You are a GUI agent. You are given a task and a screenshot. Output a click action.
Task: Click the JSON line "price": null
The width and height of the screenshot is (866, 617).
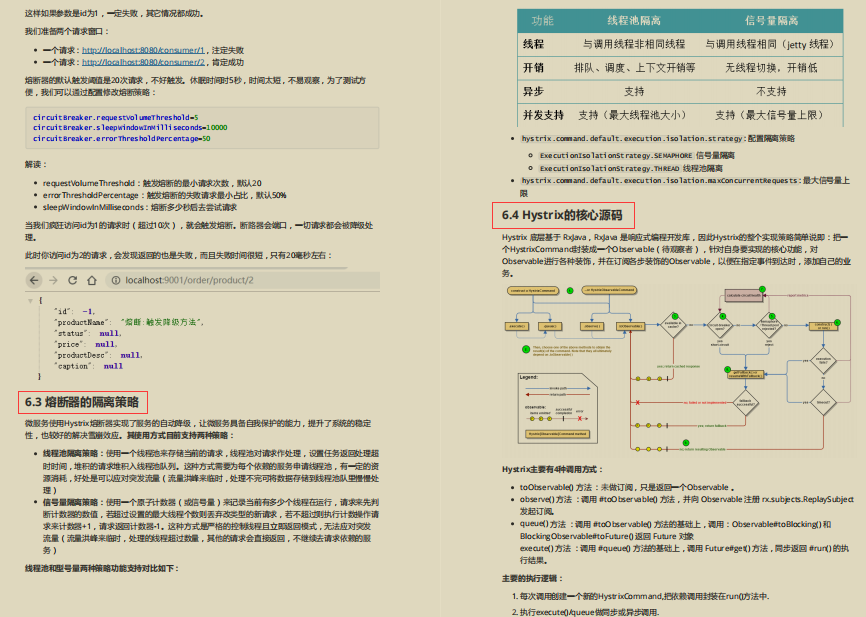[85, 344]
